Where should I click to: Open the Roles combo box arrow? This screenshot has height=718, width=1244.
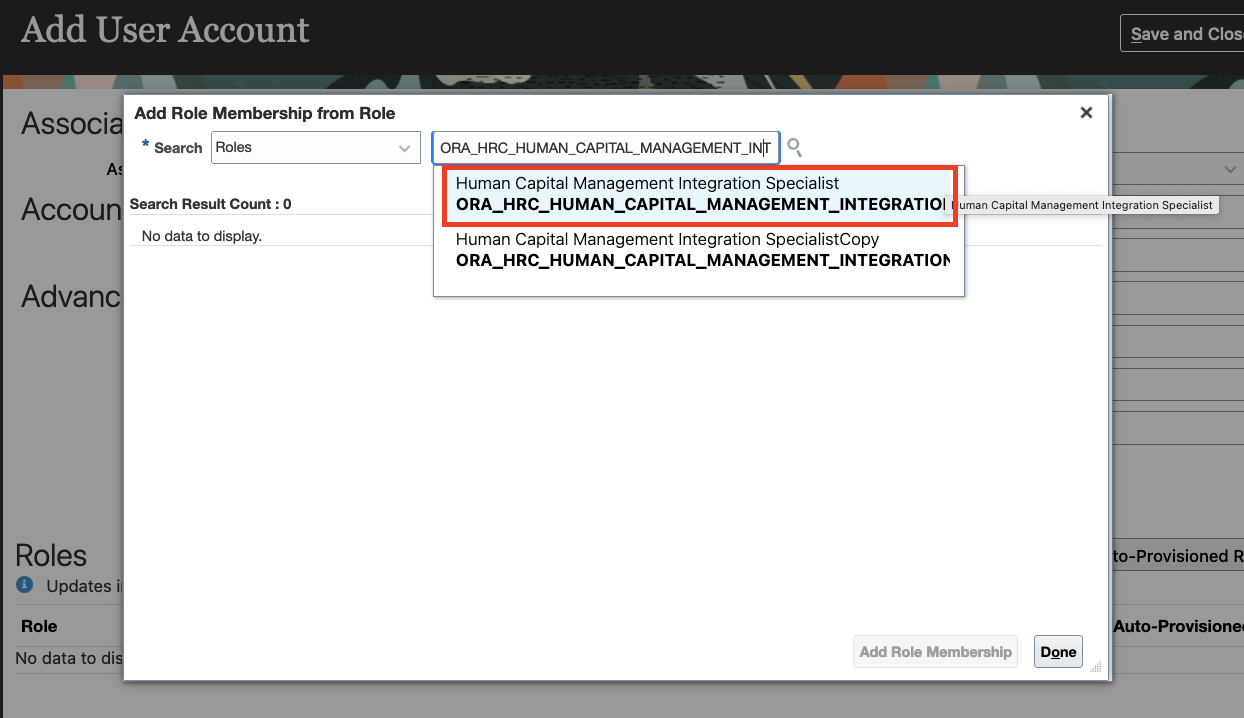click(404, 147)
